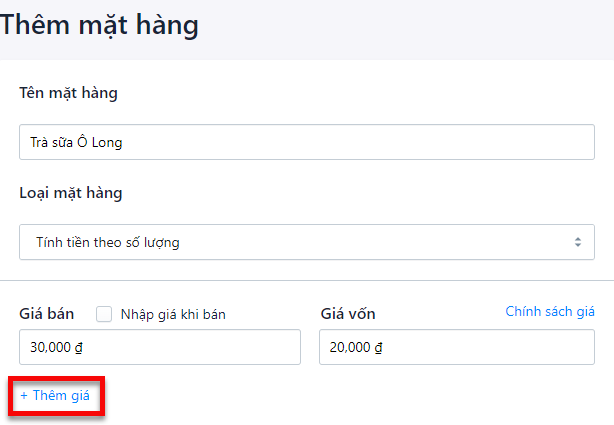The image size is (614, 425).
Task: Click the ₫ symbol in the Giá vốn field
Action: tap(382, 348)
